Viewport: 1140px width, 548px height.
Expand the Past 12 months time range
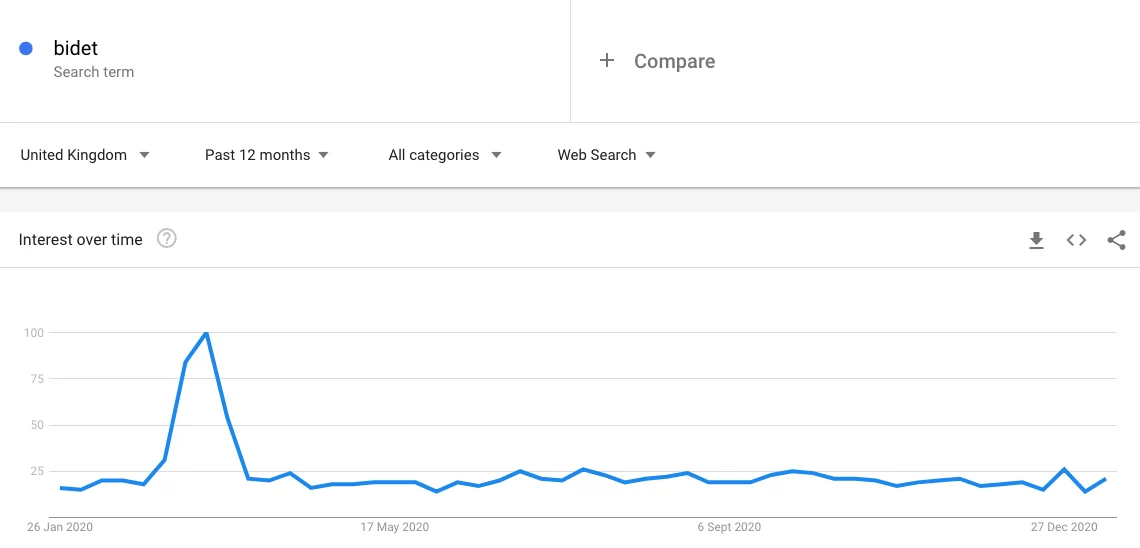[266, 155]
